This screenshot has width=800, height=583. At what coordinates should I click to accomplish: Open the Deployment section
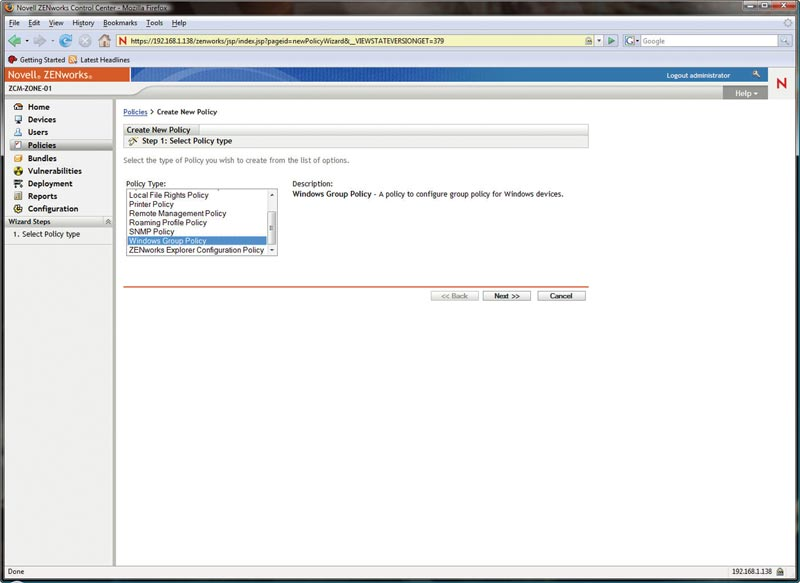click(50, 184)
